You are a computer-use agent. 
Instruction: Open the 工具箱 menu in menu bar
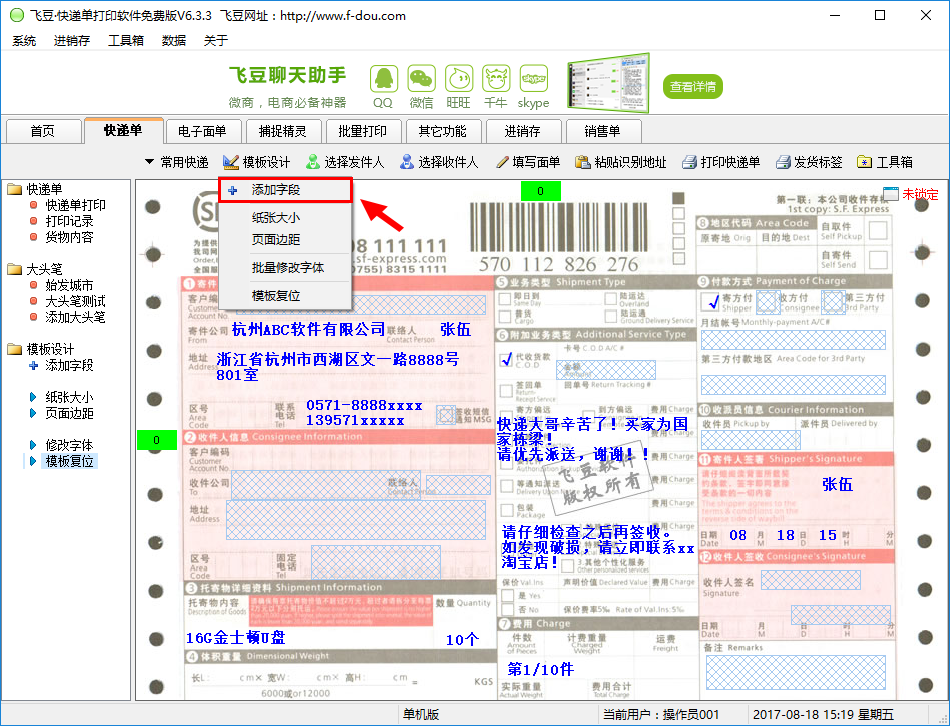[x=125, y=41]
